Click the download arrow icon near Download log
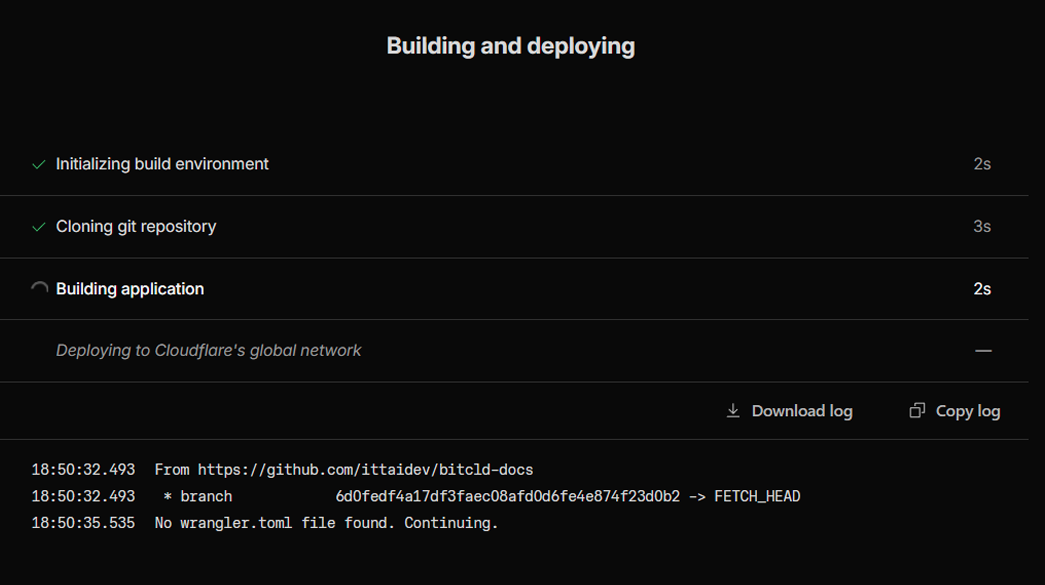1045x585 pixels. pyautogui.click(x=732, y=410)
